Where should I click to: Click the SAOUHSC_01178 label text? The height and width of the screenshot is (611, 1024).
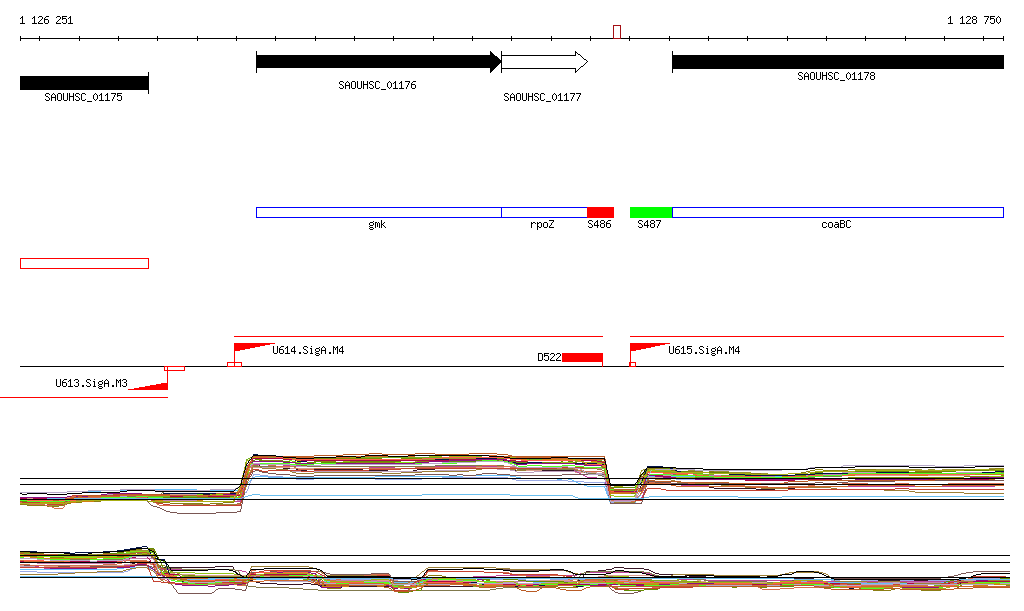click(x=837, y=76)
